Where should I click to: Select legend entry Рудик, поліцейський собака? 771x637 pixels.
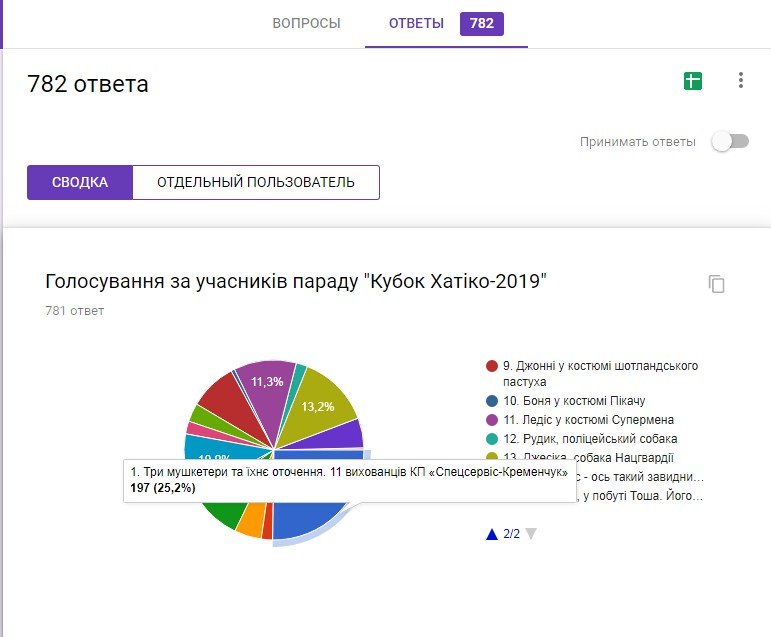[x=589, y=439]
